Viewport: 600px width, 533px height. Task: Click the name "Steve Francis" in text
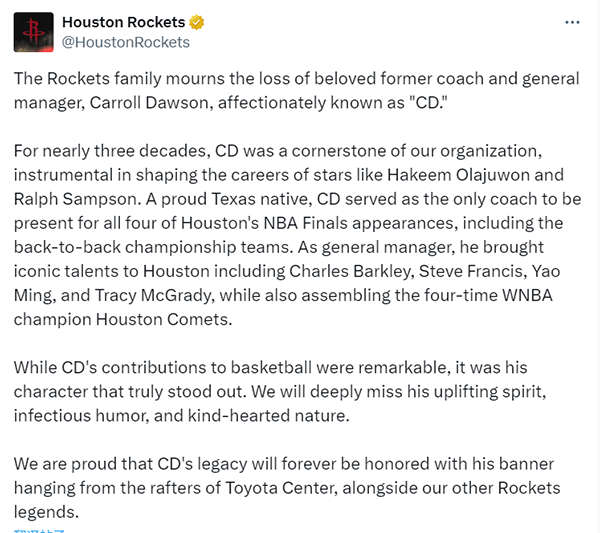pos(473,271)
